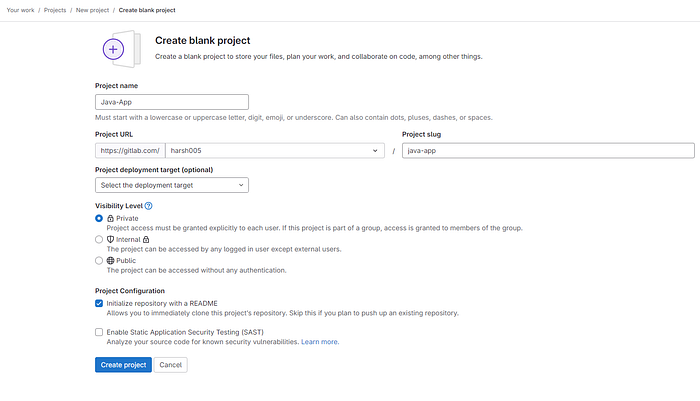700x401 pixels.
Task: Select the Private visibility radio button
Action: click(99, 218)
